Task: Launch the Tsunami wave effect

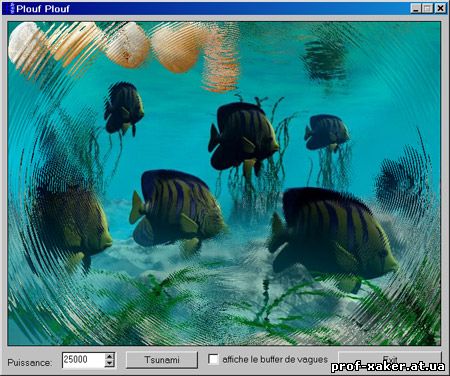Action: tap(162, 360)
